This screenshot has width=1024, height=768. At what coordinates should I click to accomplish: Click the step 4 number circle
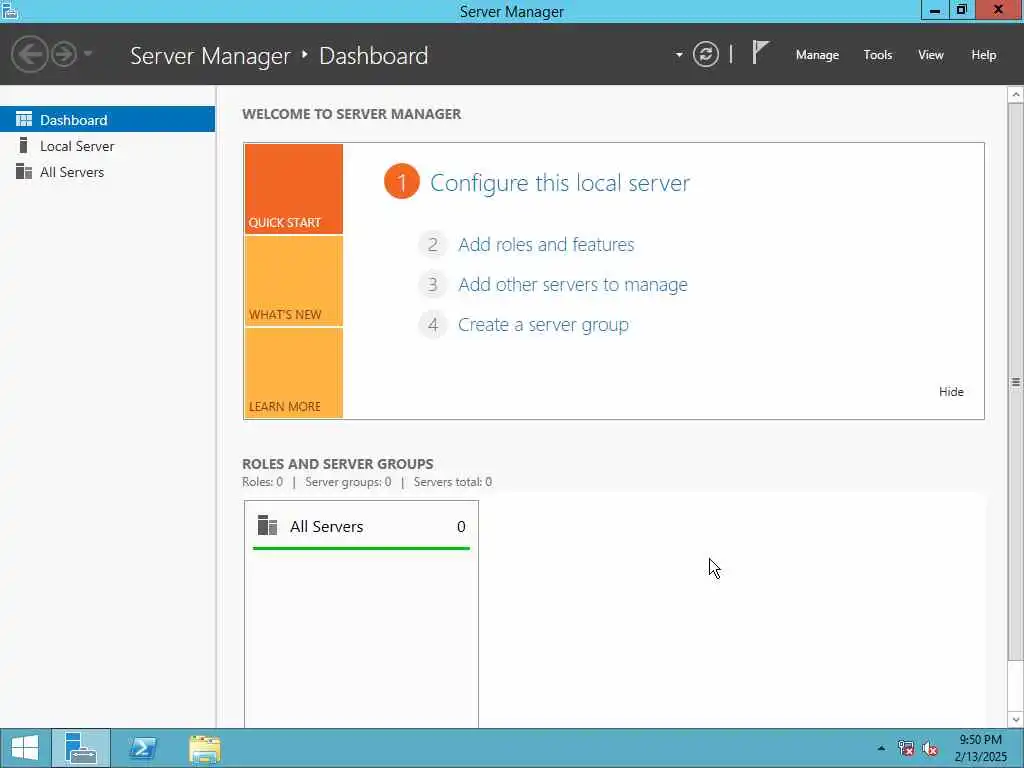tap(432, 325)
